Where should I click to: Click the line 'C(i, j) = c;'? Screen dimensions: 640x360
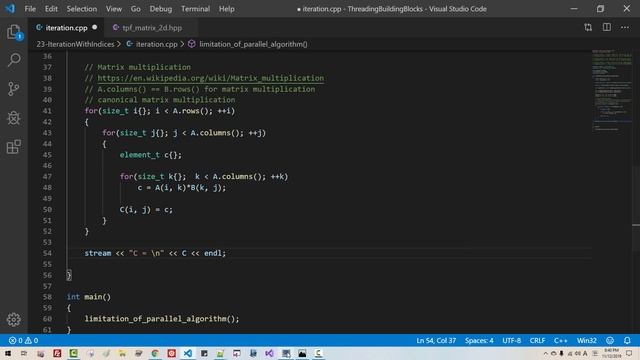tap(146, 209)
